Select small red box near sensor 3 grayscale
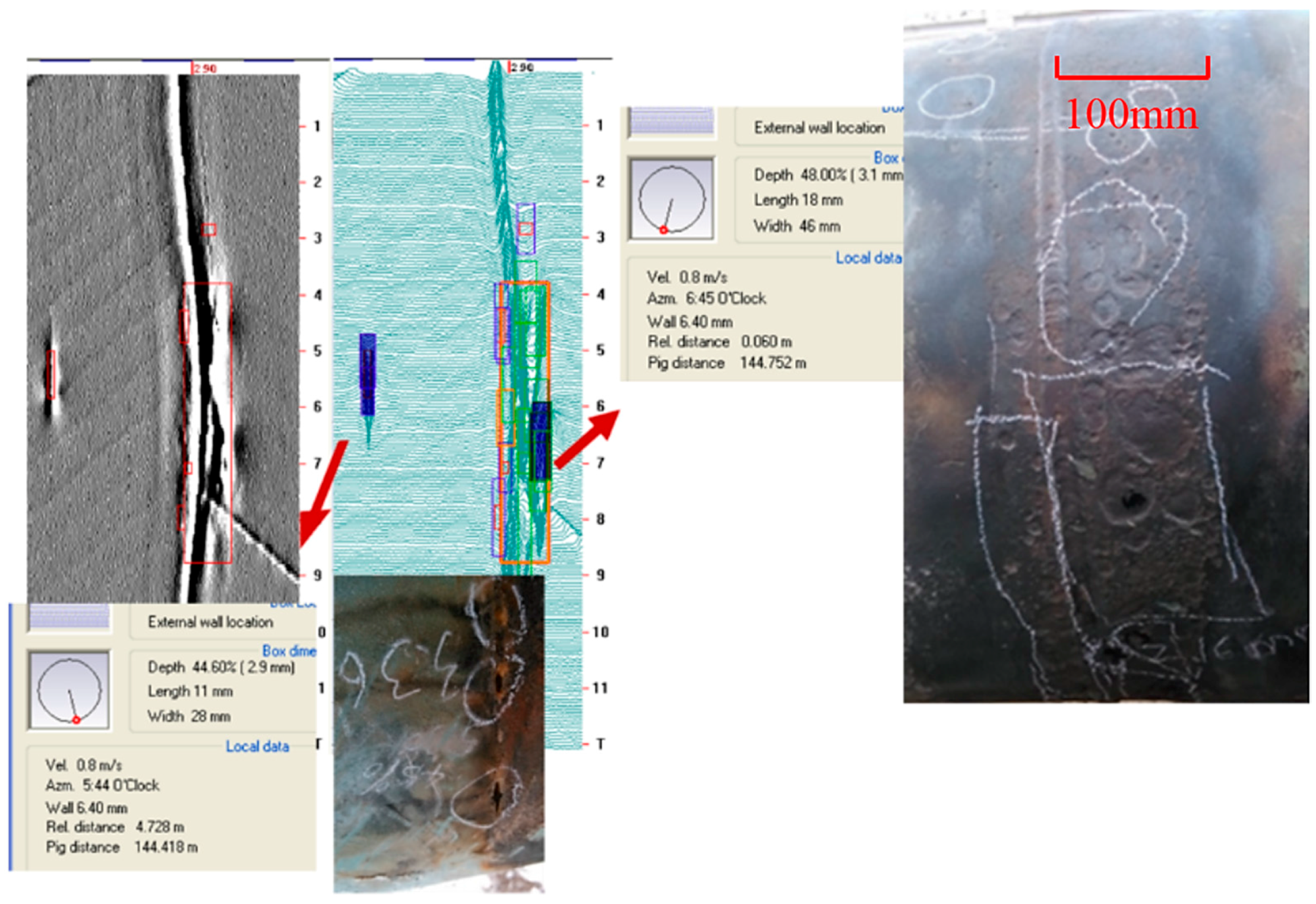1316x904 pixels. [208, 230]
